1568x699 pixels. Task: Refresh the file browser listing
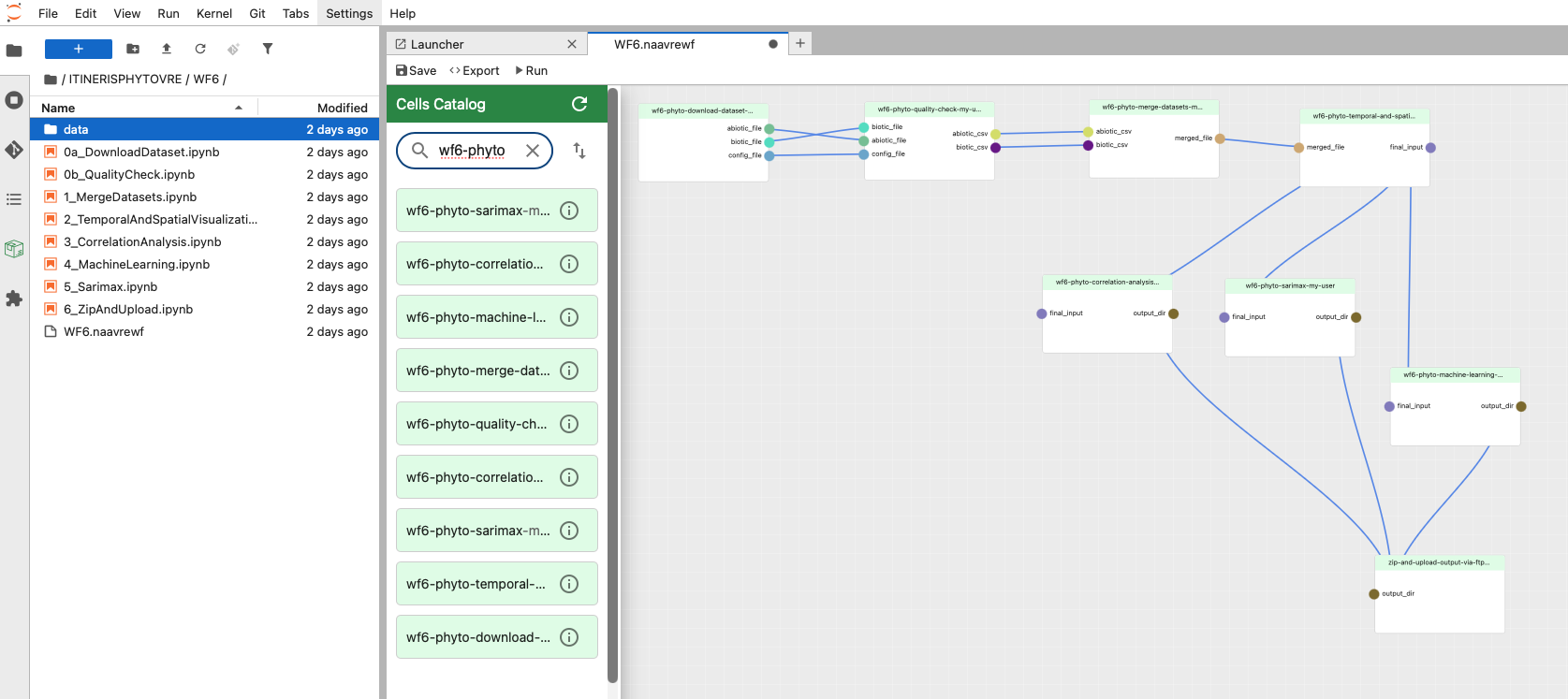click(x=200, y=49)
